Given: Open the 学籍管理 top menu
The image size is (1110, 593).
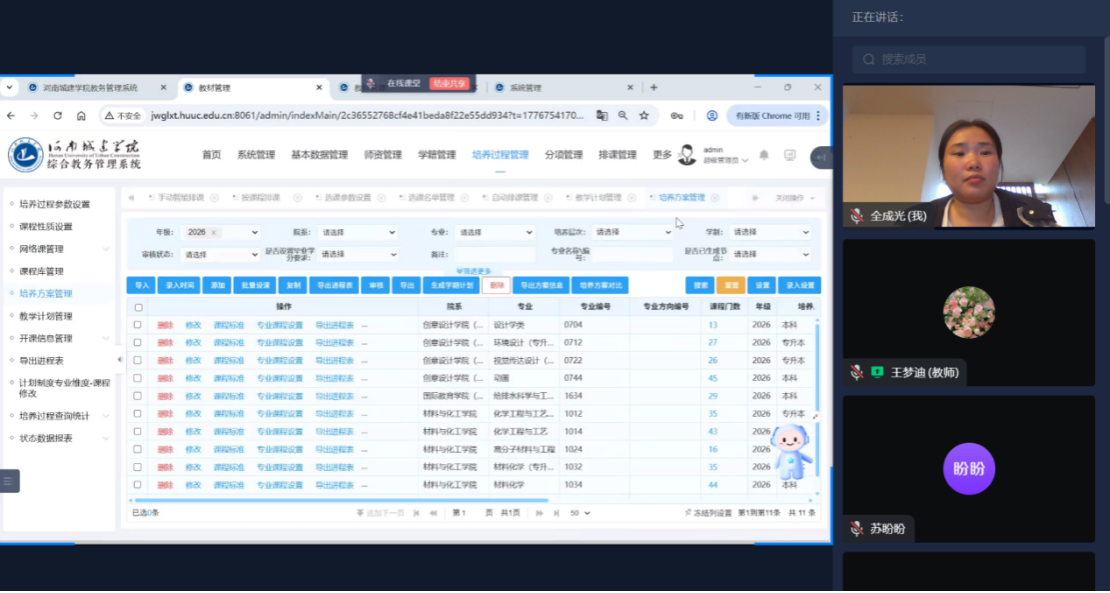Looking at the screenshot, I should coord(436,155).
